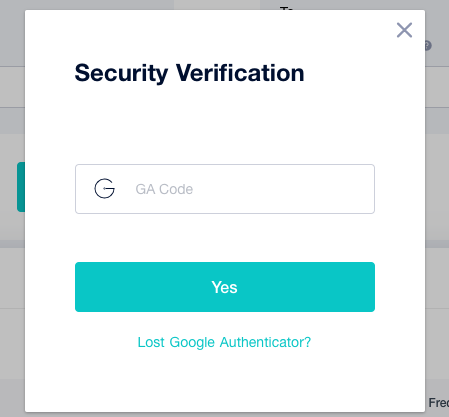Click the help question mark icon behind dialog
449x417 pixels.
click(428, 46)
